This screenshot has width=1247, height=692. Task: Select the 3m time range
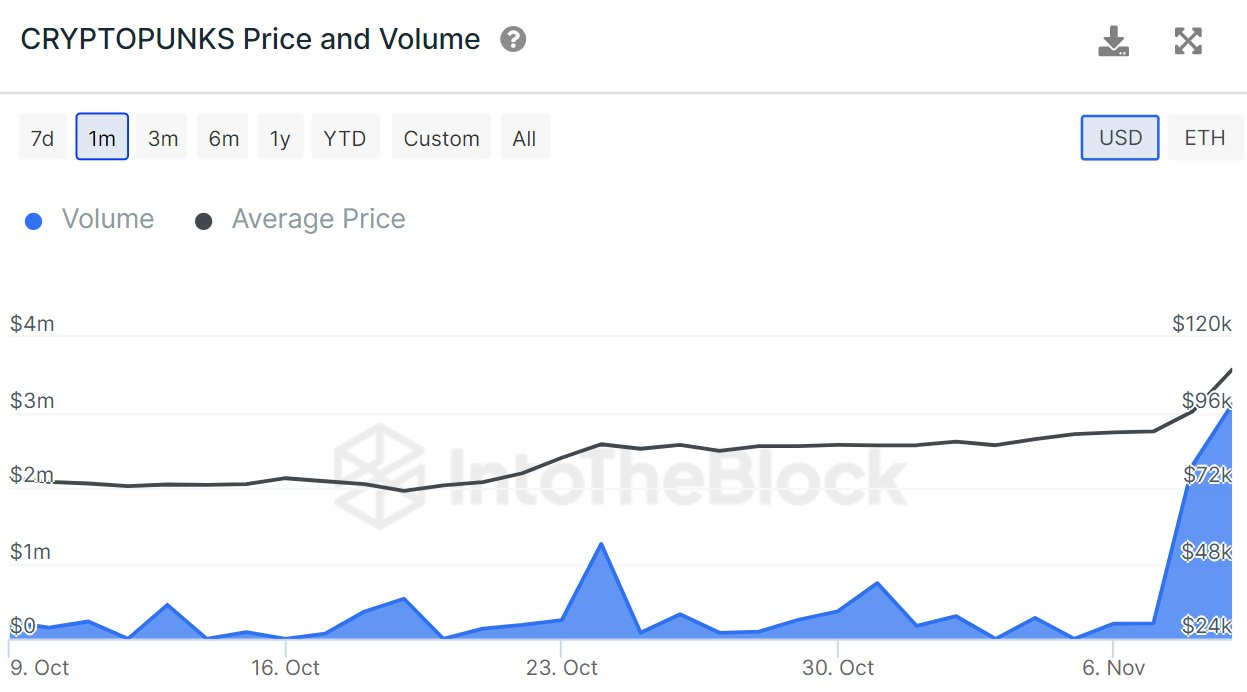163,138
